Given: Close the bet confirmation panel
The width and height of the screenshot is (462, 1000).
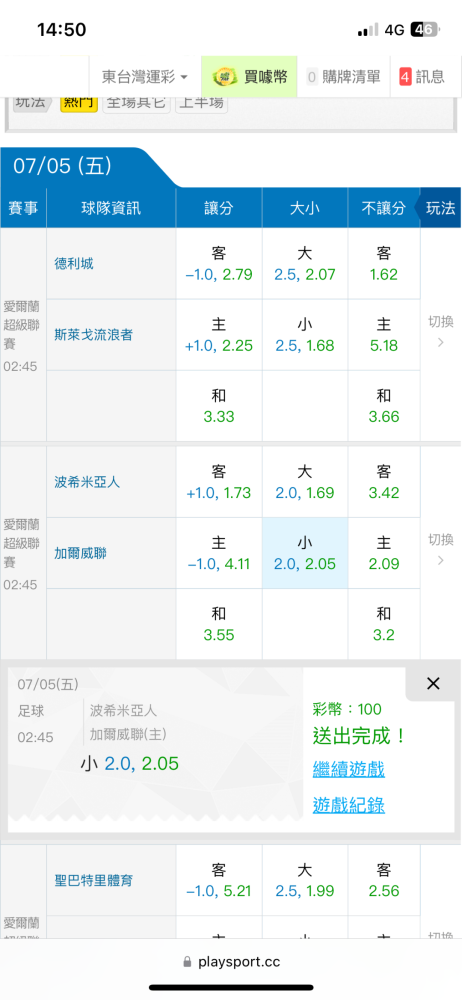Looking at the screenshot, I should (x=433, y=684).
